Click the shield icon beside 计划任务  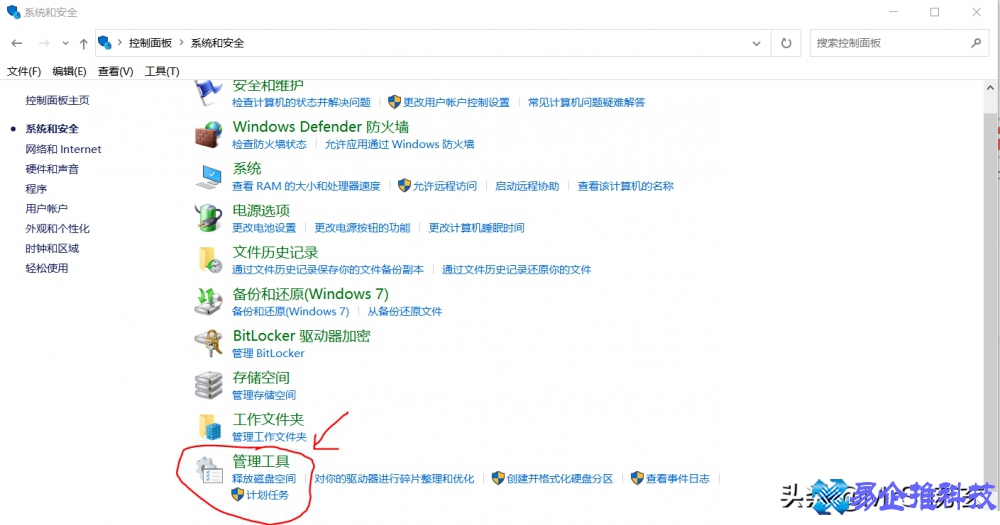pyautogui.click(x=237, y=494)
